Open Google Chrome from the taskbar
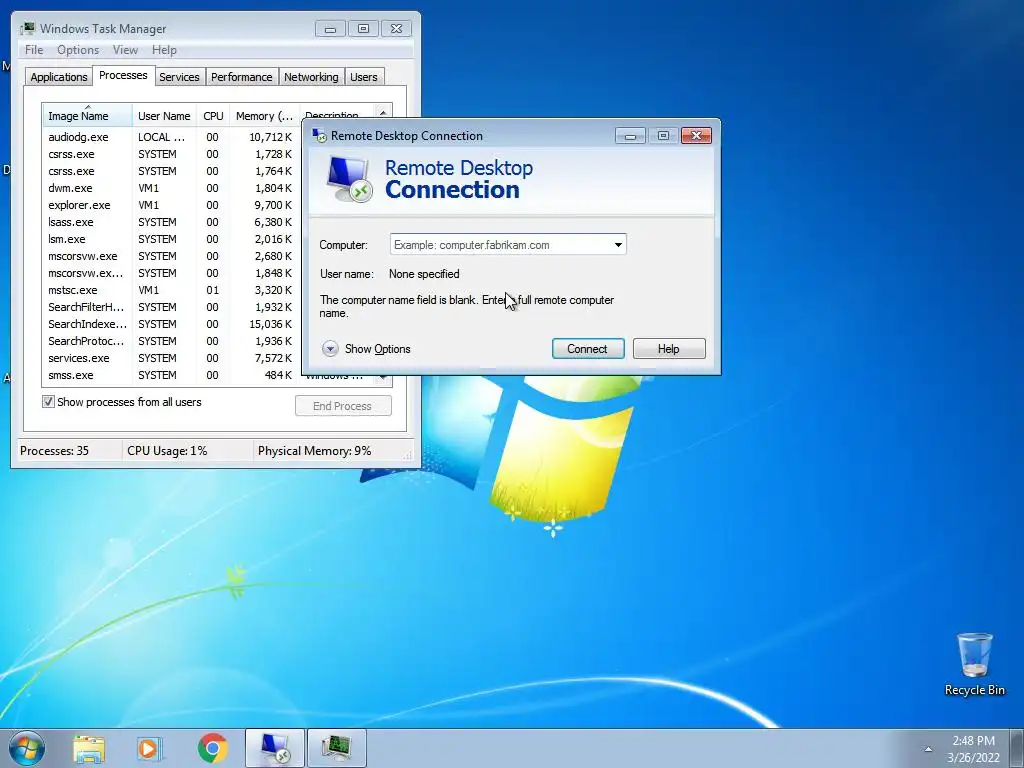1024x768 pixels. pyautogui.click(x=212, y=748)
